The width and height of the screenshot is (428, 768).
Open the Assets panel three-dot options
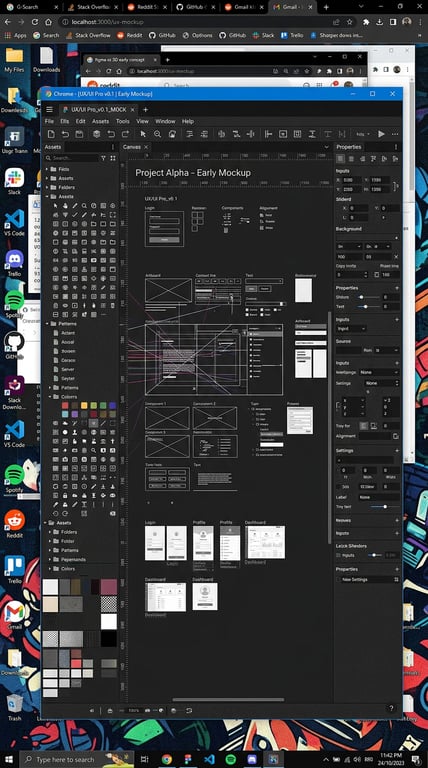(x=113, y=147)
